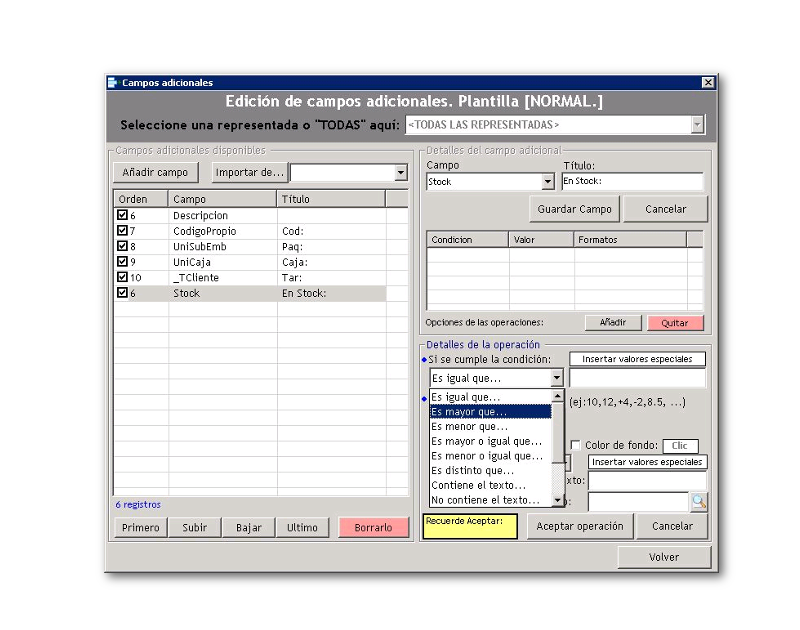Click Insertar valores especiales beside the condition label
800x630 pixels.
pos(637,359)
